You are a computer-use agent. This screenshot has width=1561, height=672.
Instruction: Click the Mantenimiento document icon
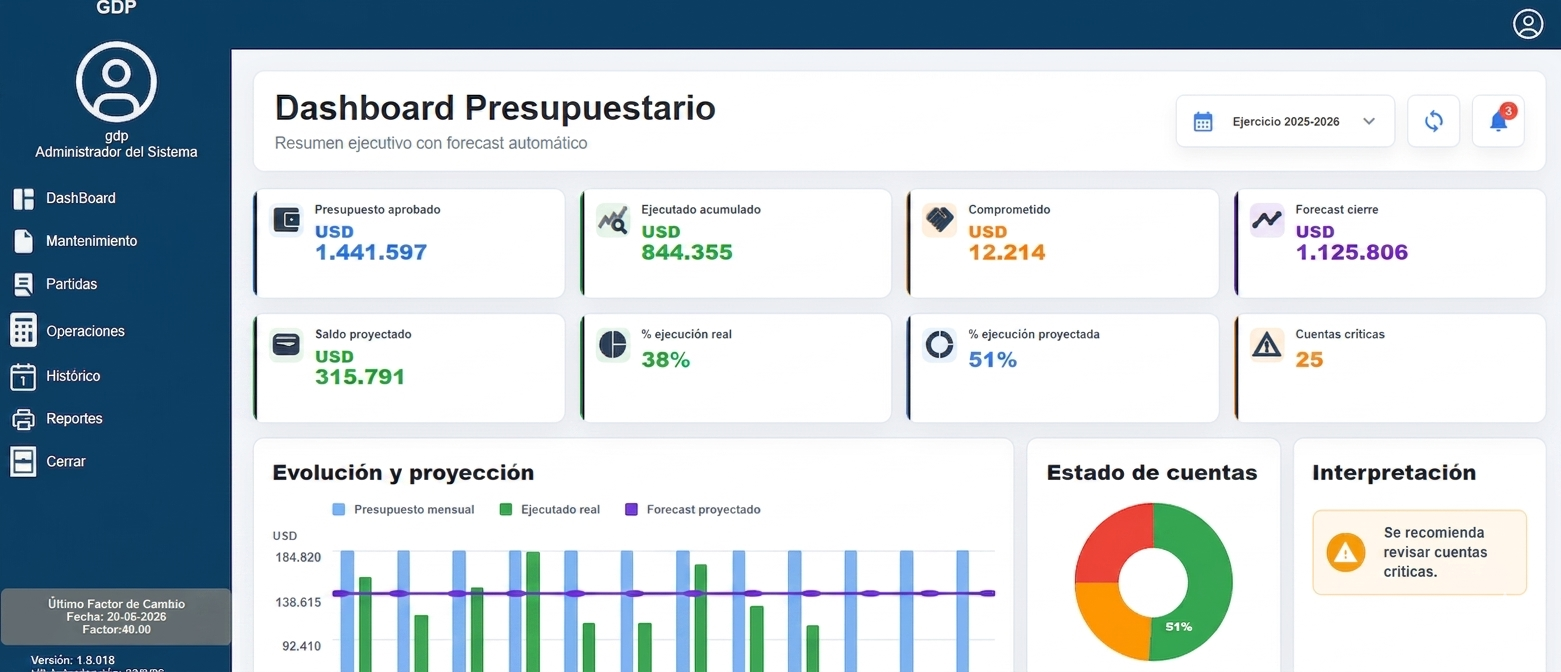coord(23,241)
